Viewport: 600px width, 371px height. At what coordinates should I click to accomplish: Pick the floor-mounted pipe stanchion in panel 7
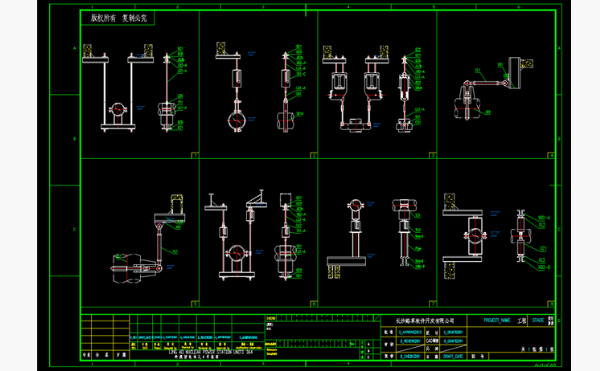pos(347,238)
